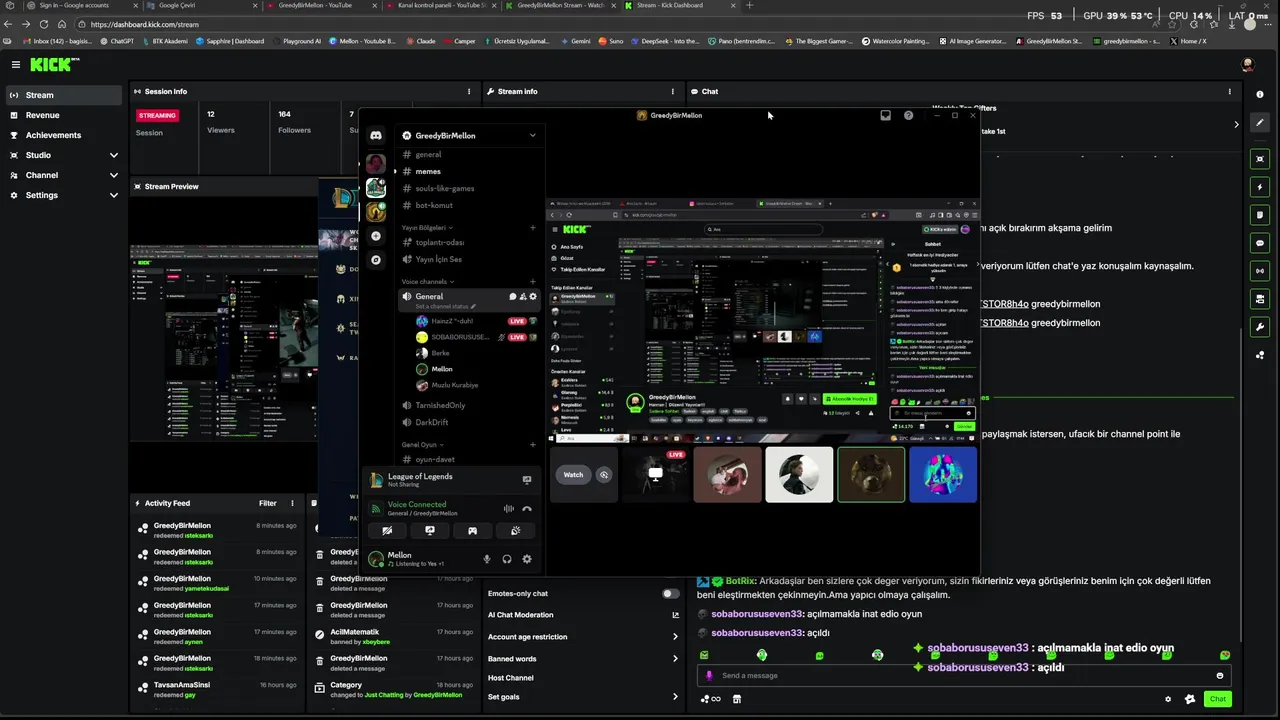
Task: Open GreedyBirMellon server dropdown in Discord
Action: [x=532, y=135]
